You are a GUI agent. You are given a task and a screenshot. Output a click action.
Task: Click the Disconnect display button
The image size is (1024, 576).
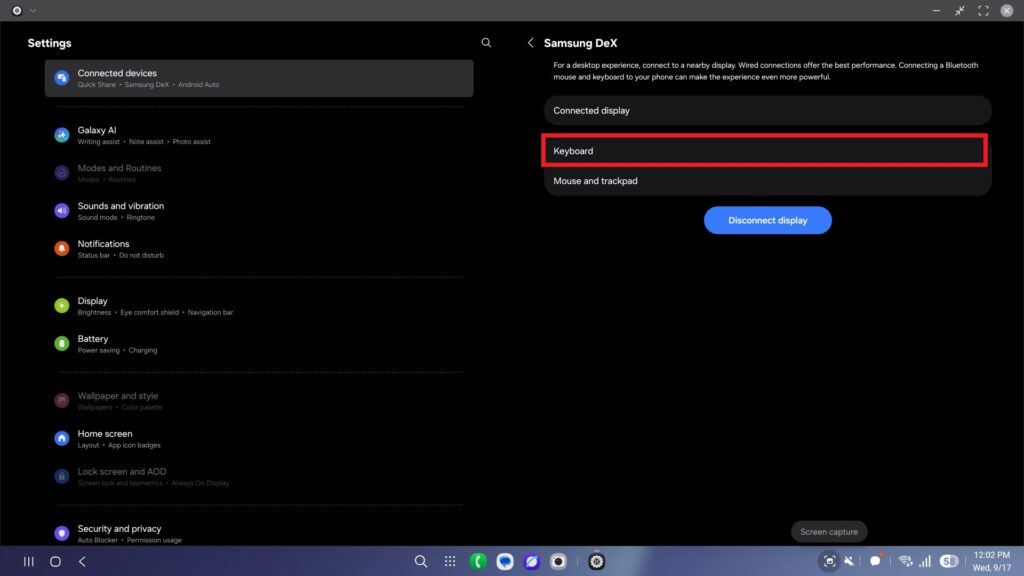coord(767,220)
